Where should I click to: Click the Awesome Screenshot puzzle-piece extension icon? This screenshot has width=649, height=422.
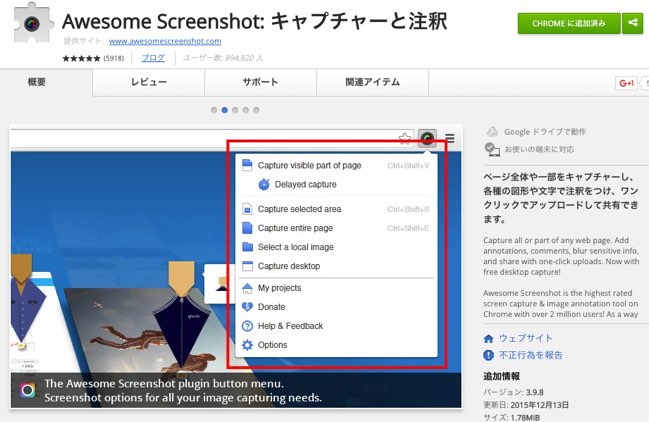click(32, 23)
